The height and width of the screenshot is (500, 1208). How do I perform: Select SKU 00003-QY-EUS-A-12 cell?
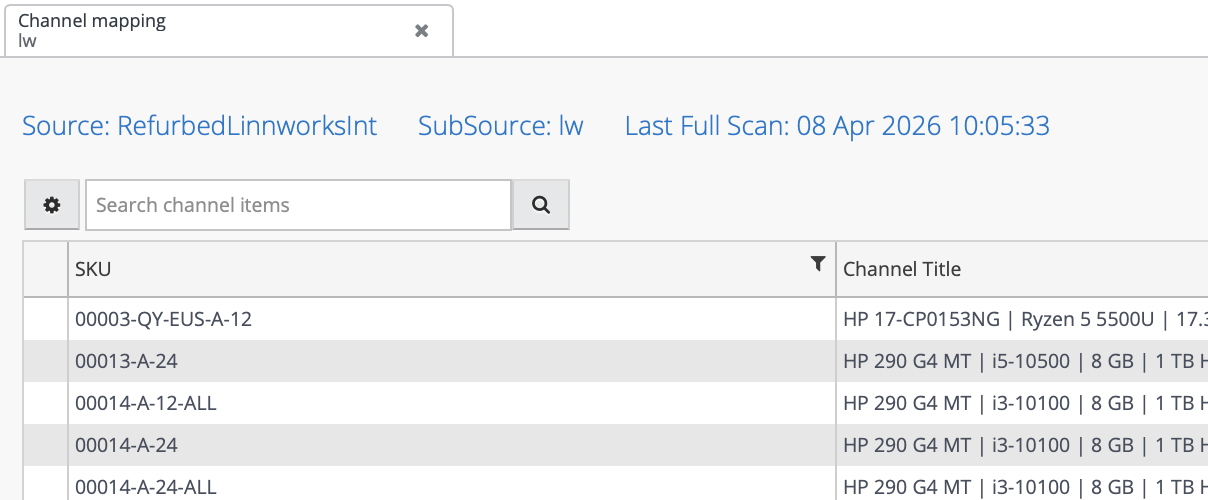coord(452,319)
